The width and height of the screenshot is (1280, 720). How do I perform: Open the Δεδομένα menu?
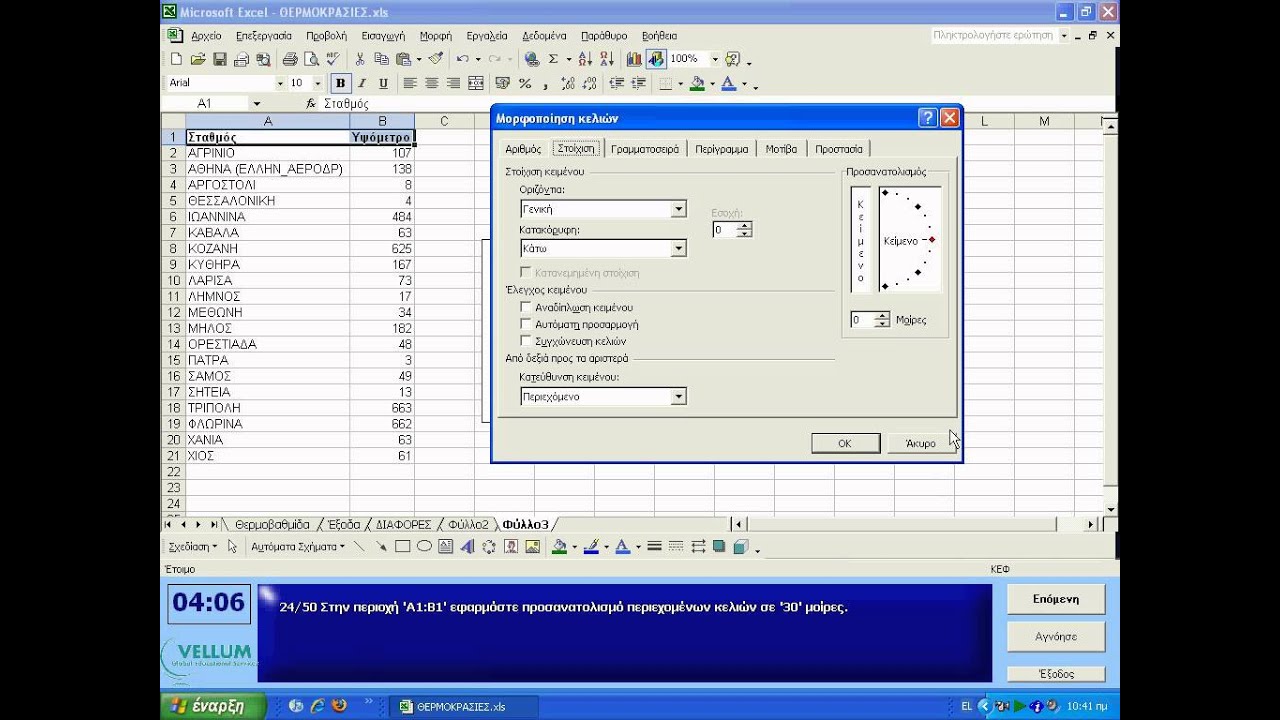pos(544,36)
